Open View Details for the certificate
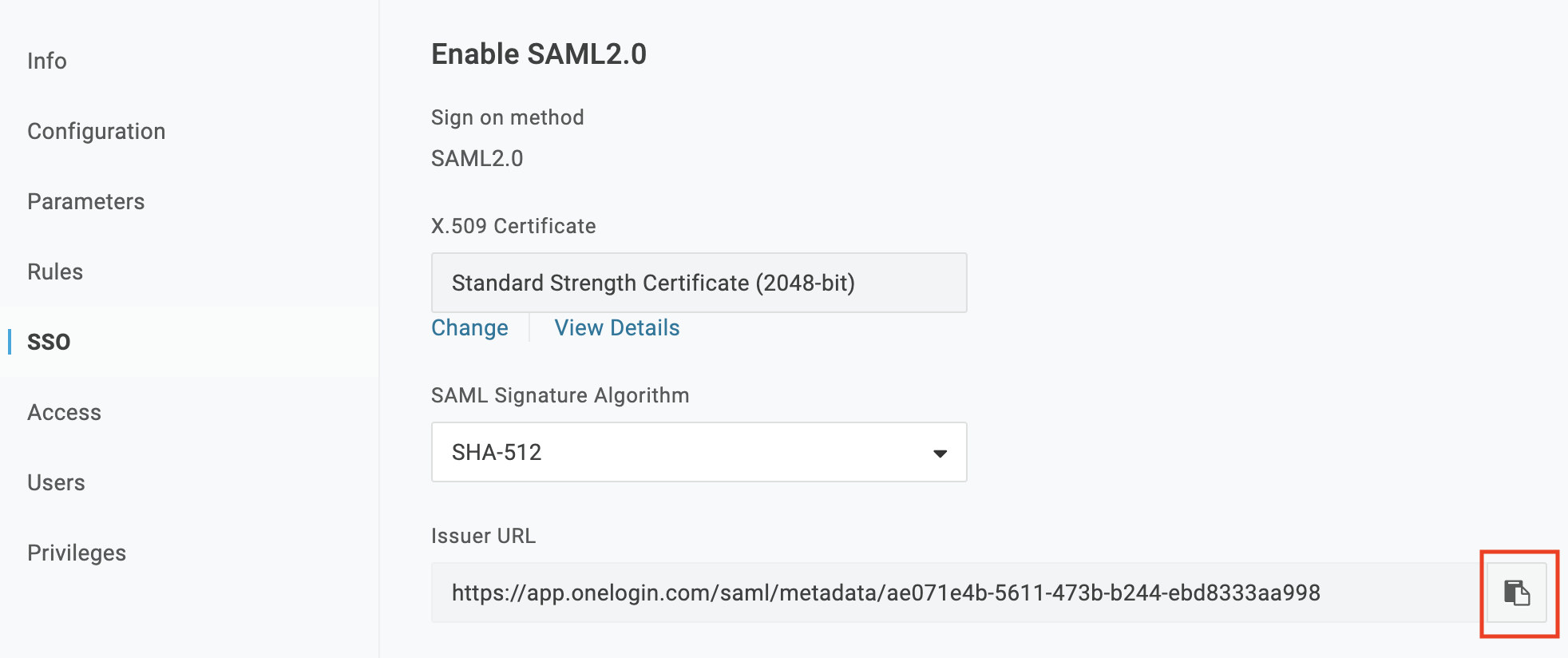The image size is (1568, 658). (617, 327)
